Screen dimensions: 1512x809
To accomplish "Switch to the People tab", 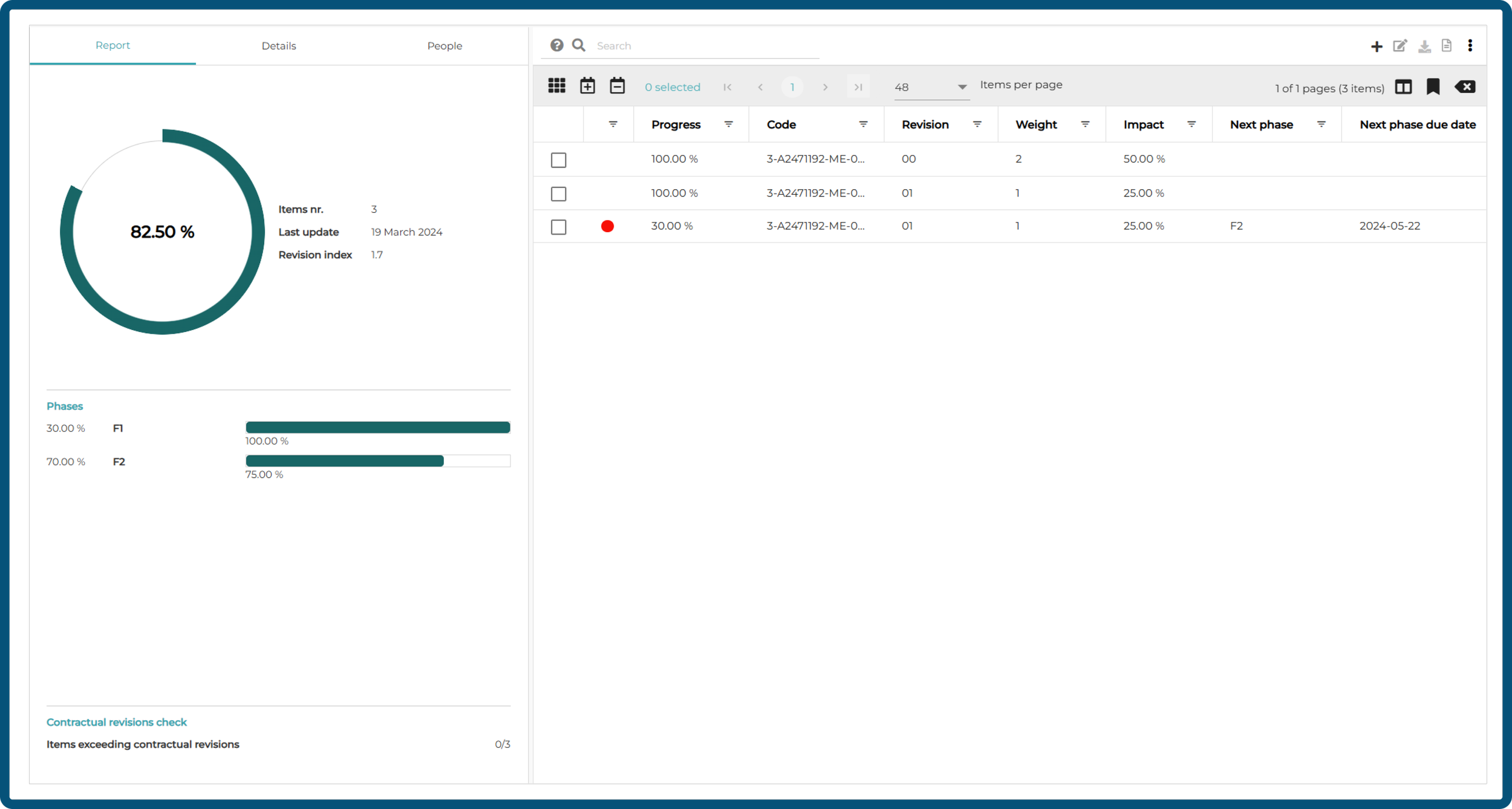I will (445, 45).
